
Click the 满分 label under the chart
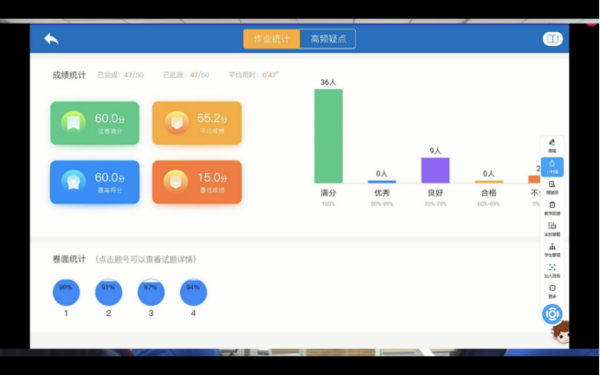[x=328, y=193]
